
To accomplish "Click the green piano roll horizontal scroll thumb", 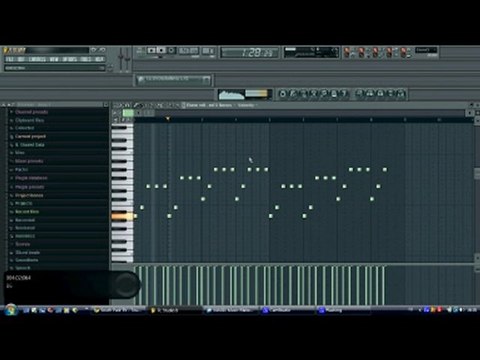I will 128,113.
